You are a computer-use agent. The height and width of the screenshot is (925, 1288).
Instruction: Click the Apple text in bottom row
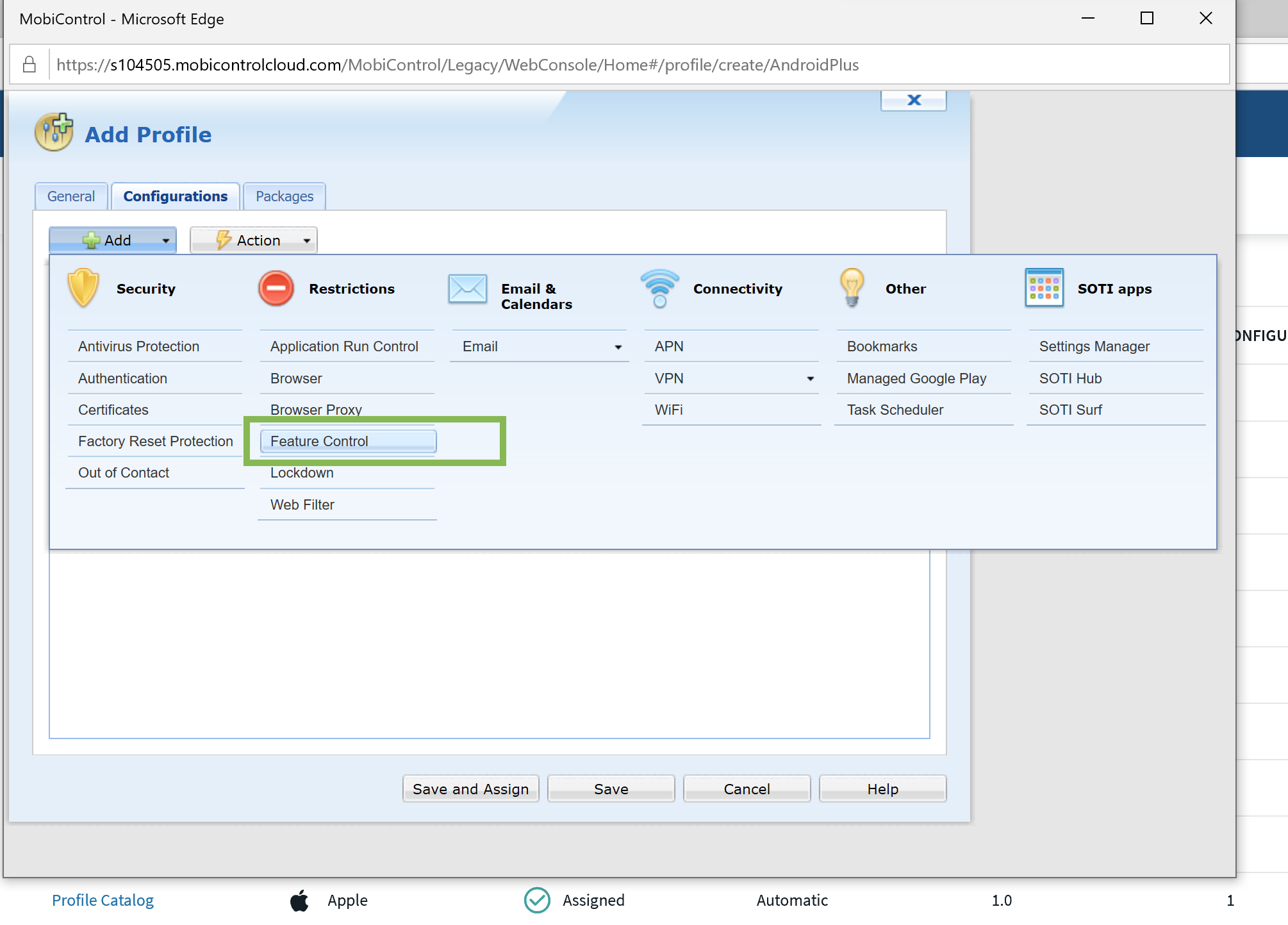pyautogui.click(x=347, y=900)
